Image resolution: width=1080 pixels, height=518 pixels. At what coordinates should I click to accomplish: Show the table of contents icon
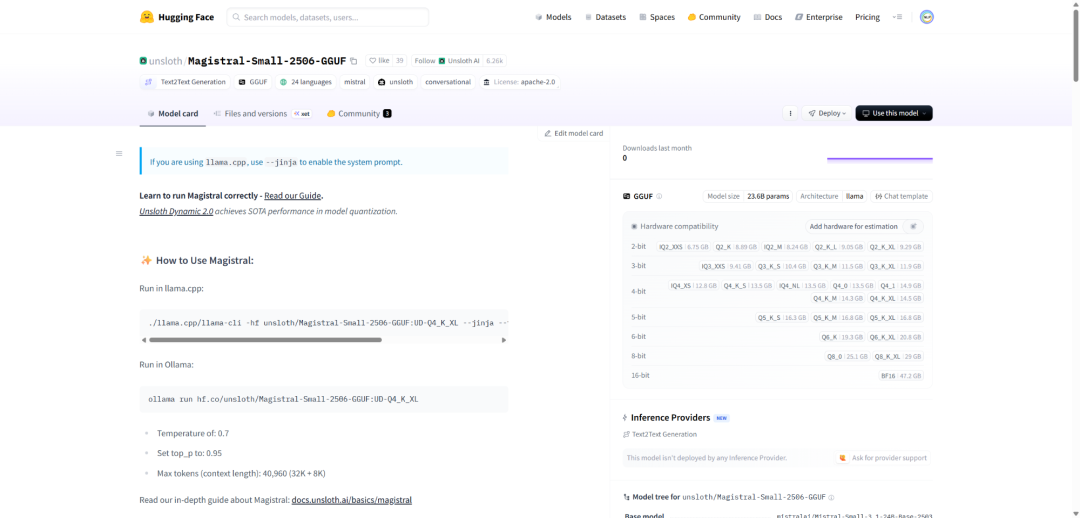click(119, 154)
